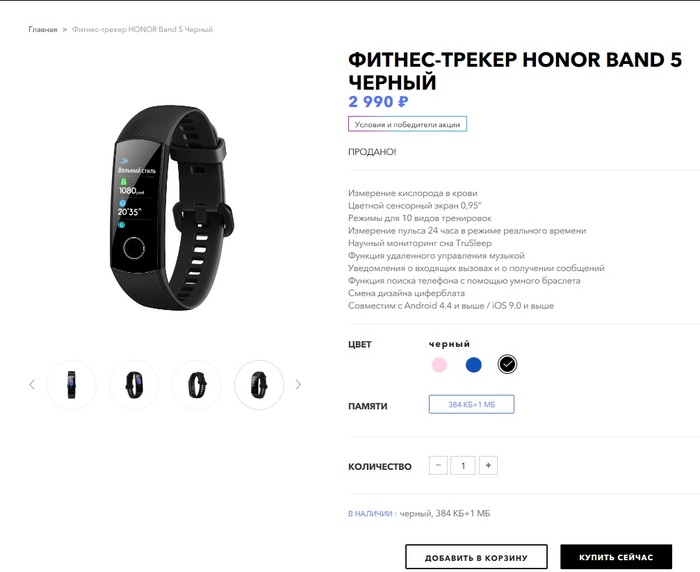This screenshot has height=572, width=700.
Task: Click the quantity input field
Action: [463, 465]
